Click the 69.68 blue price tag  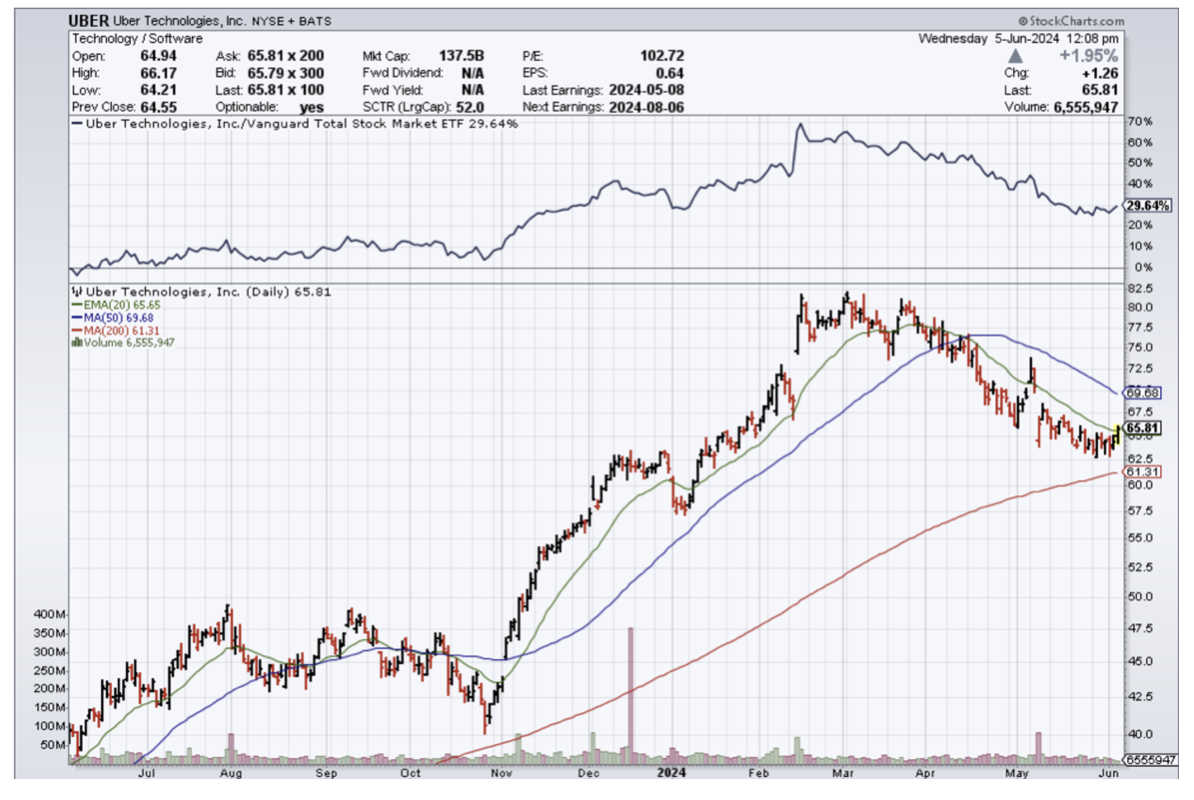(1143, 392)
